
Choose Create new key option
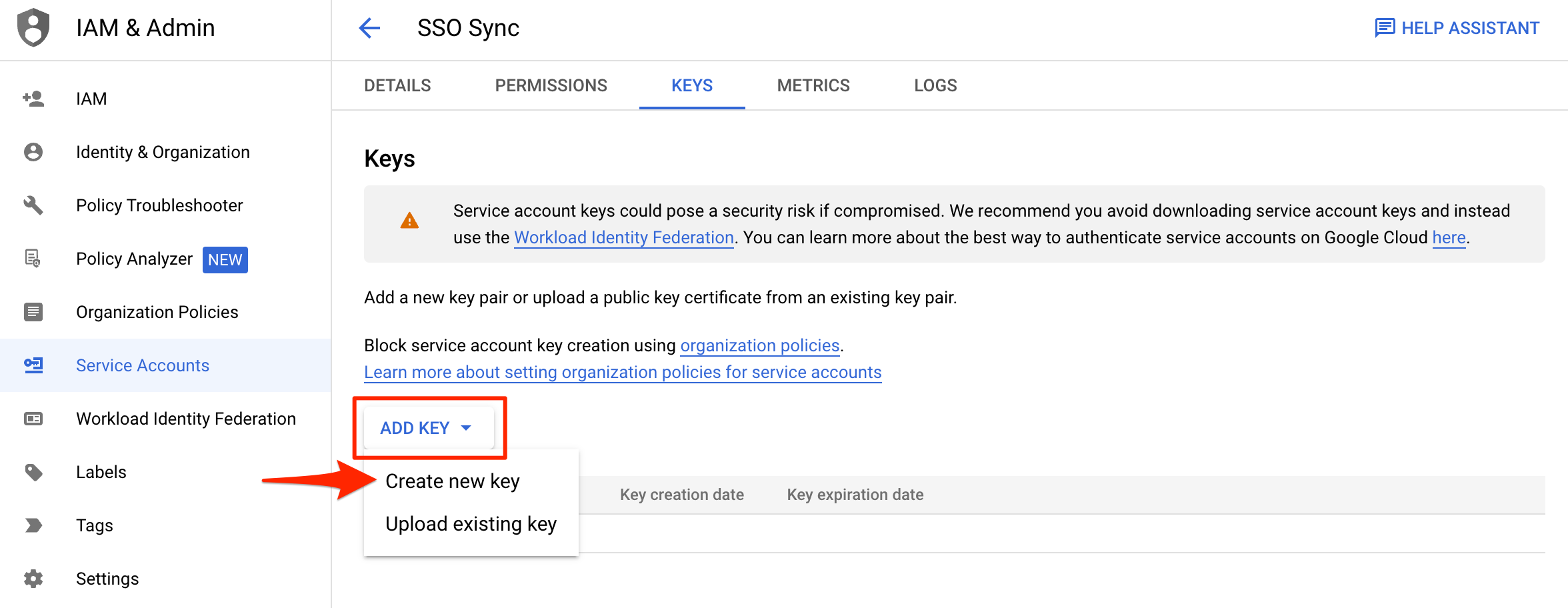pos(471,481)
